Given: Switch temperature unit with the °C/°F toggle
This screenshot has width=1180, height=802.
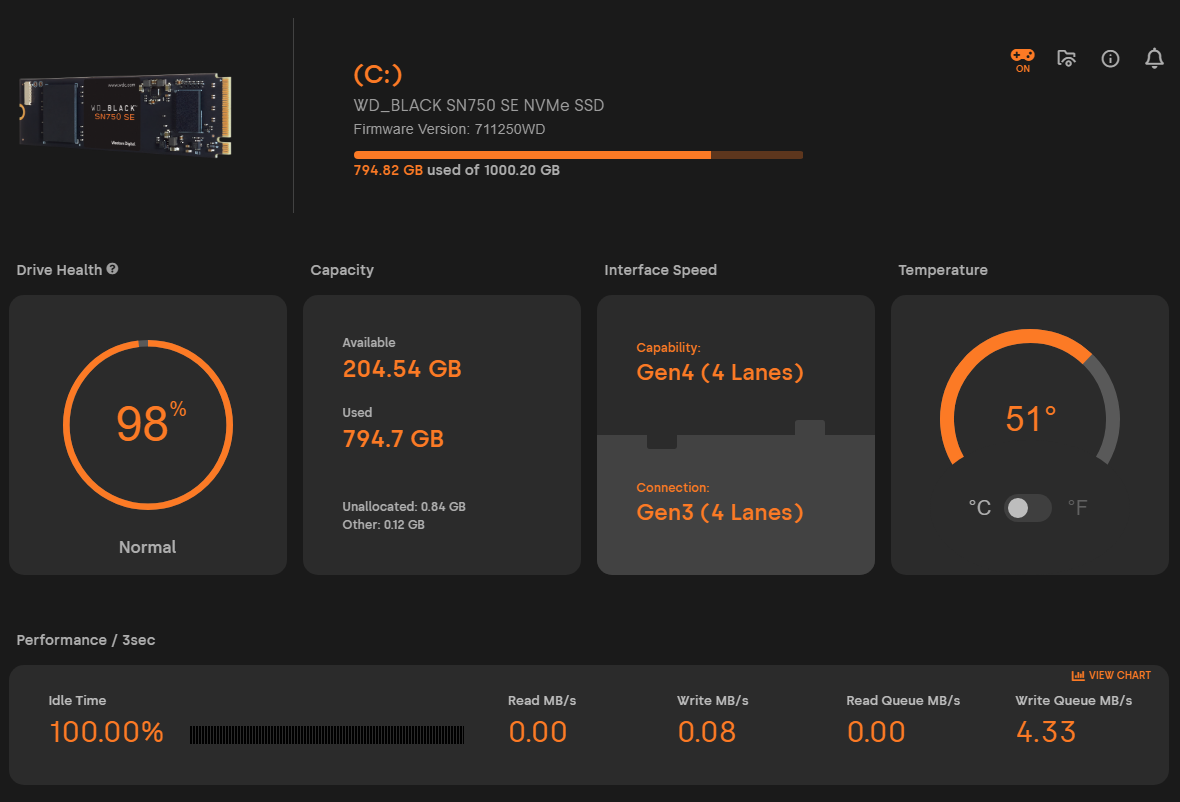Looking at the screenshot, I should pos(1028,508).
